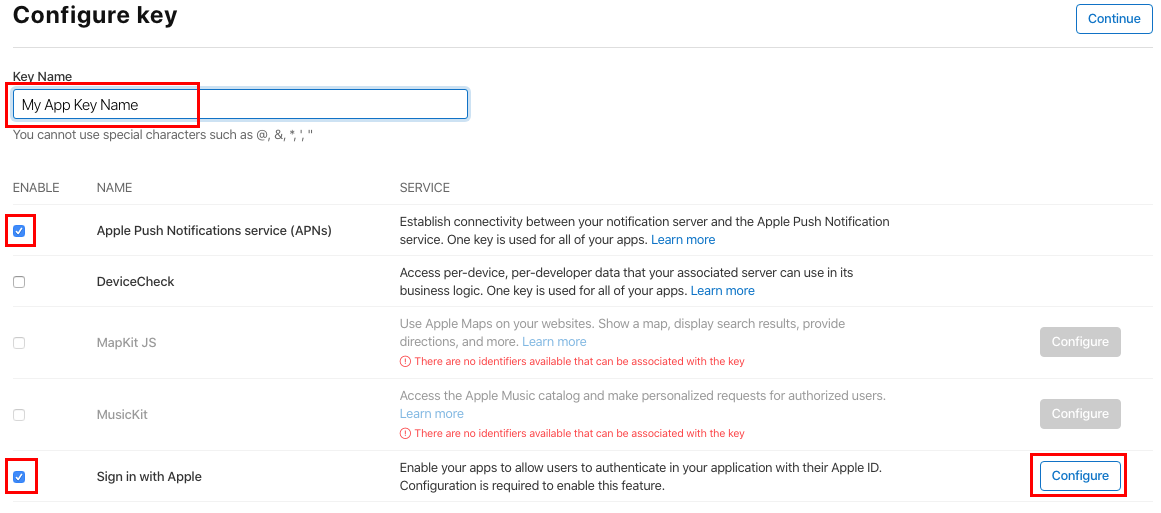
Task: Select the Apple Push Notifications service name
Action: point(214,231)
